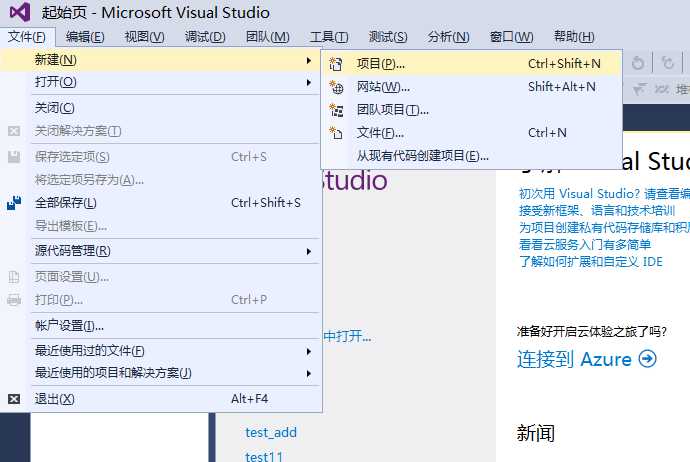
Task: Open the 文件(F) menu in the menu bar
Action: coord(27,37)
